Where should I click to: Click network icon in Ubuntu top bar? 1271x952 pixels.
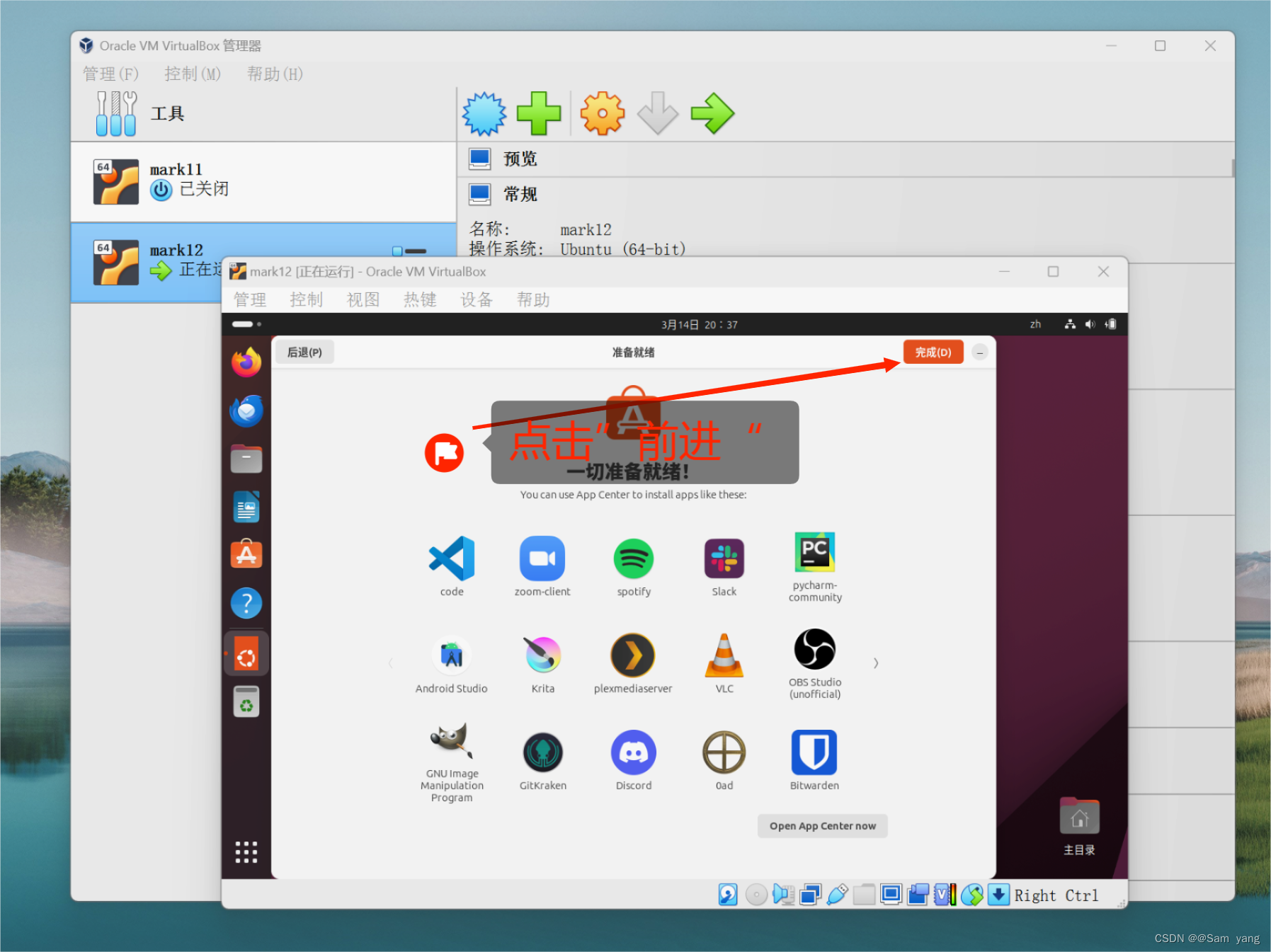(1070, 324)
